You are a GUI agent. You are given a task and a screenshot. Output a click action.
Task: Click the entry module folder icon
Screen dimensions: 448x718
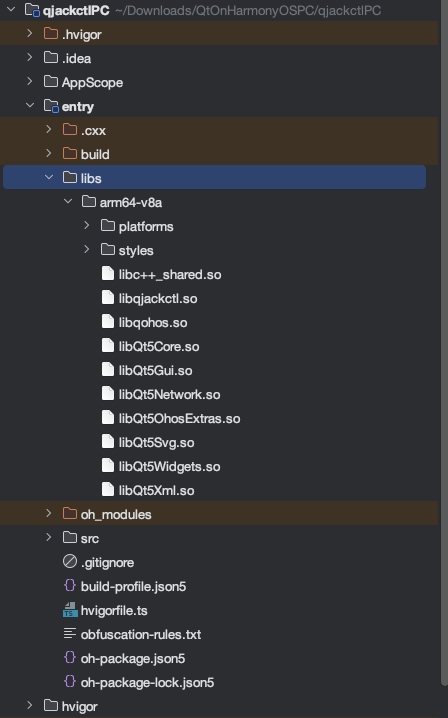(x=51, y=106)
